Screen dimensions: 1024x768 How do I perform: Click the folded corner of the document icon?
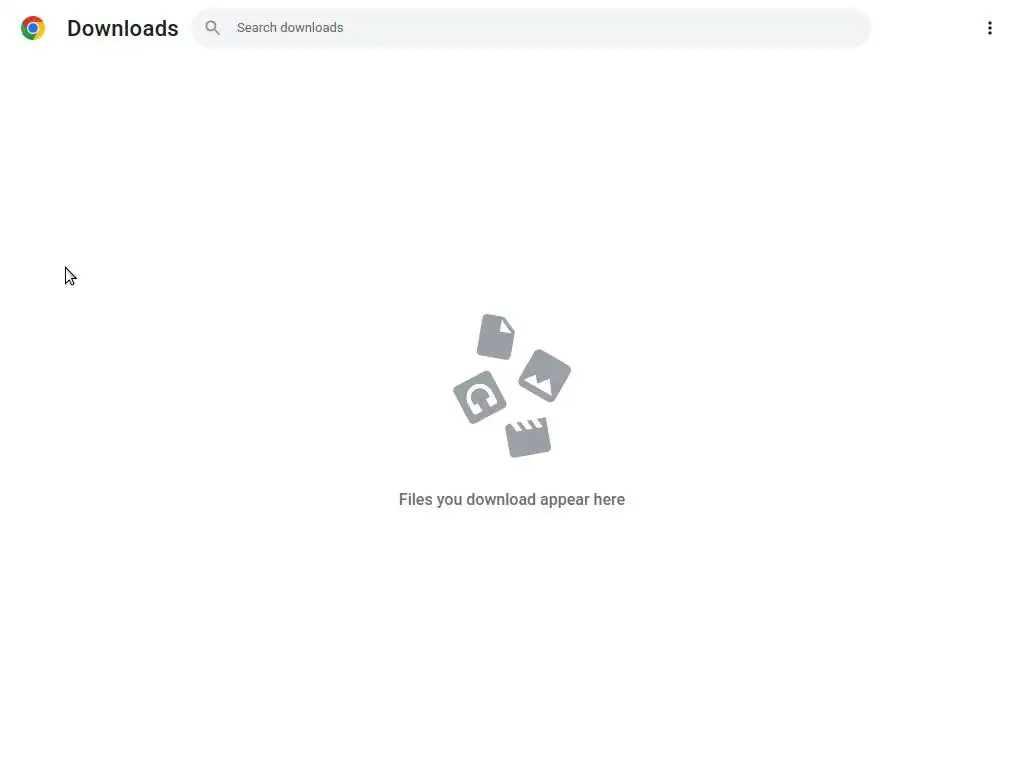tap(507, 326)
